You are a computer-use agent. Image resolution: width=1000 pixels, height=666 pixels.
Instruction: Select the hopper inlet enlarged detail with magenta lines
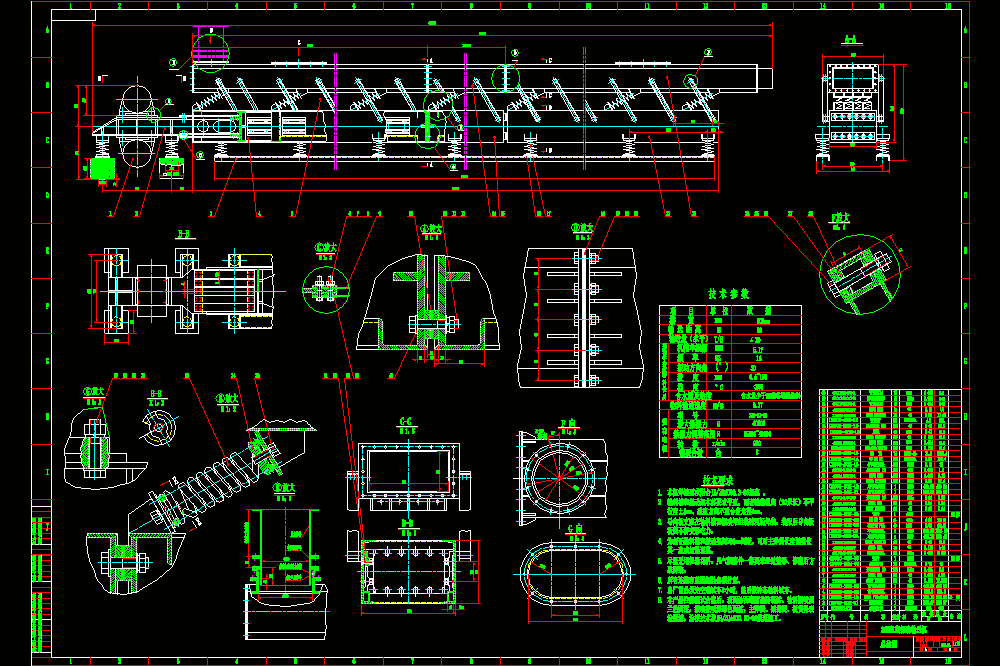[285, 573]
